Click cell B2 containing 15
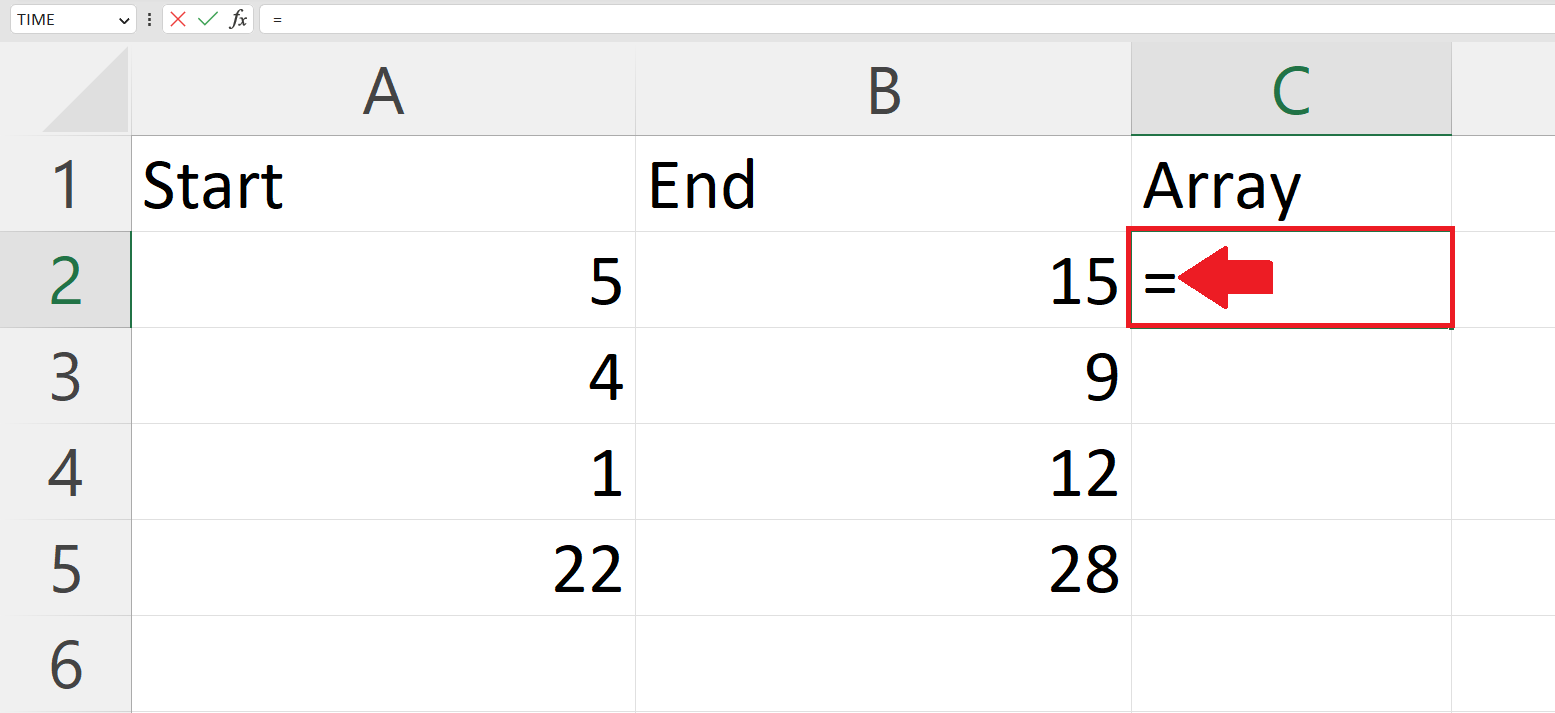The height and width of the screenshot is (713, 1555). (x=884, y=280)
